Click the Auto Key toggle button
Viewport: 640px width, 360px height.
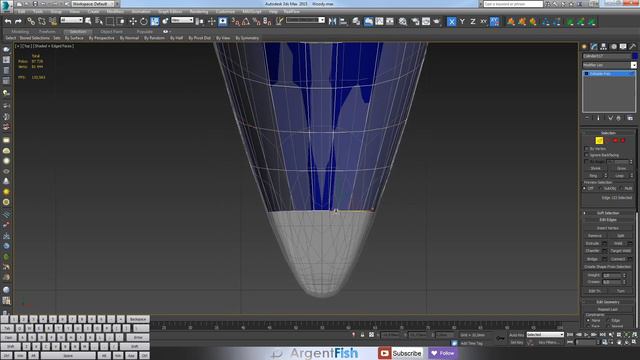pyautogui.click(x=516, y=335)
